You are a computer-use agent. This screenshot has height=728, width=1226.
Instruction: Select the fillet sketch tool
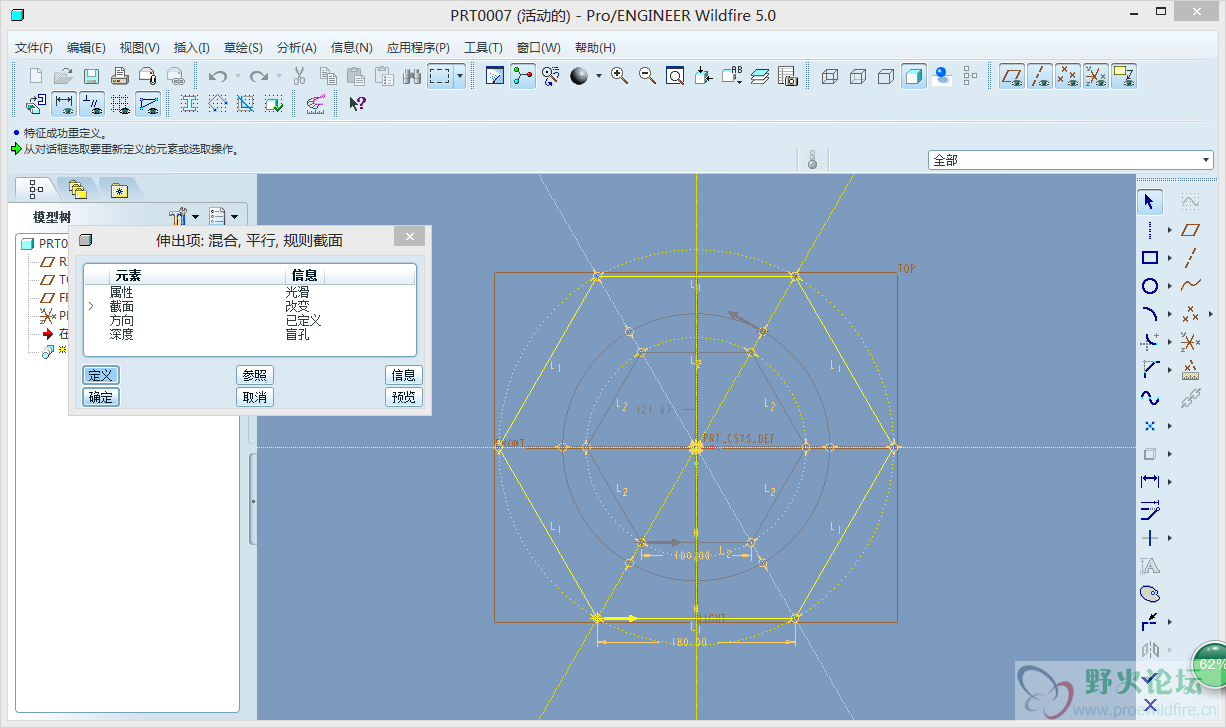1150,342
